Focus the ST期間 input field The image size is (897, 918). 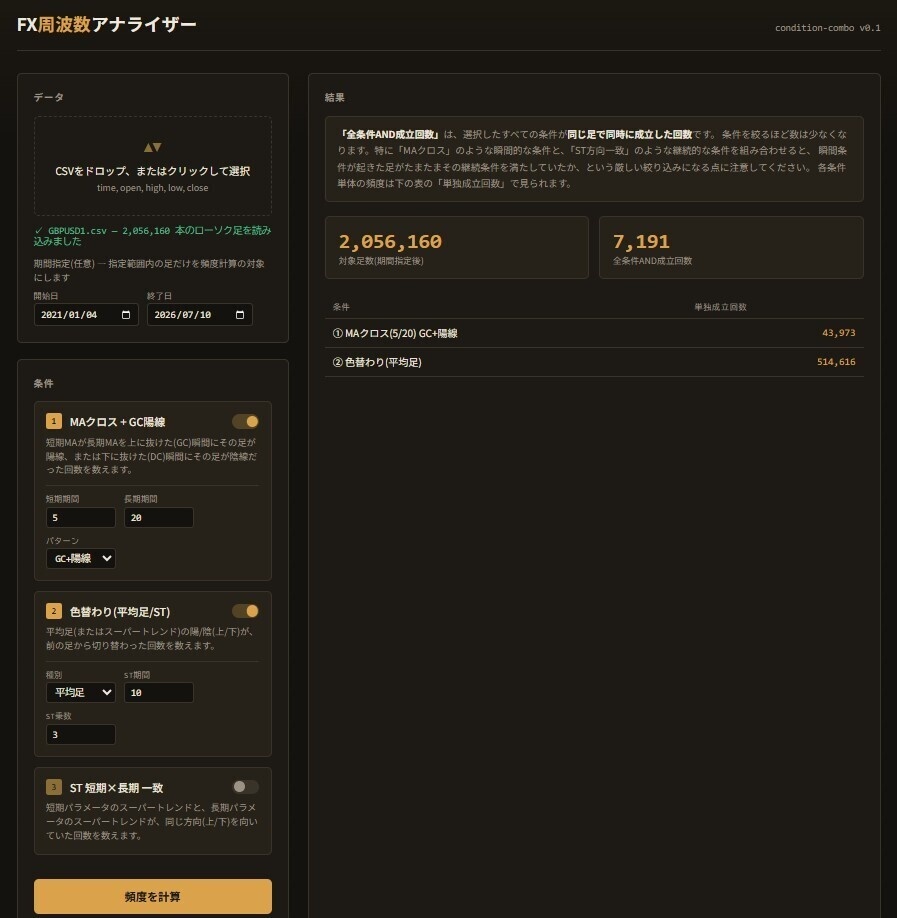159,693
